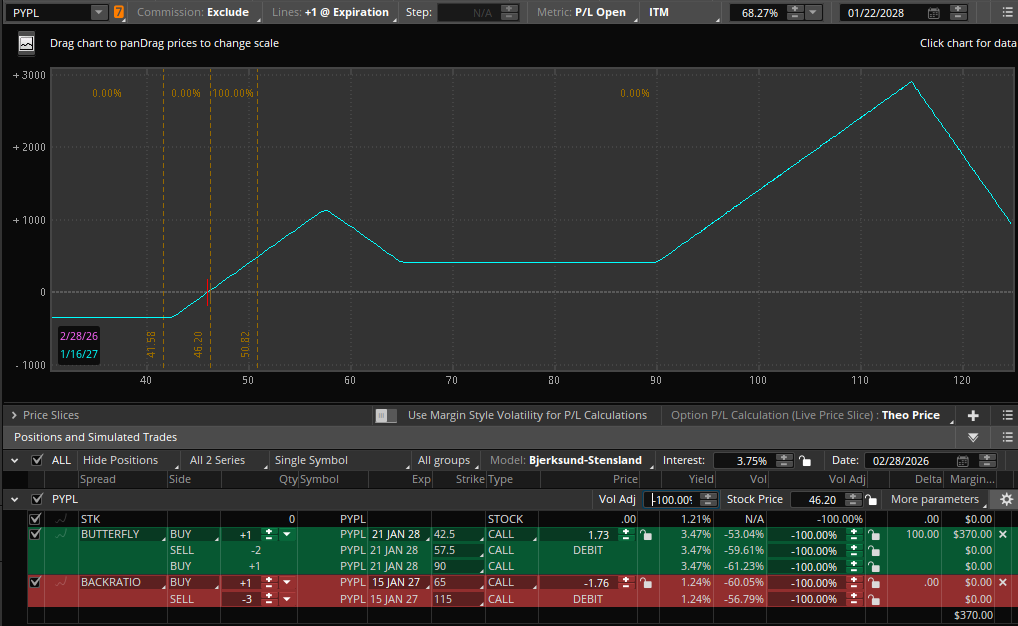Expand the Price Slices section
Image resolution: width=1018 pixels, height=626 pixels.
14,415
